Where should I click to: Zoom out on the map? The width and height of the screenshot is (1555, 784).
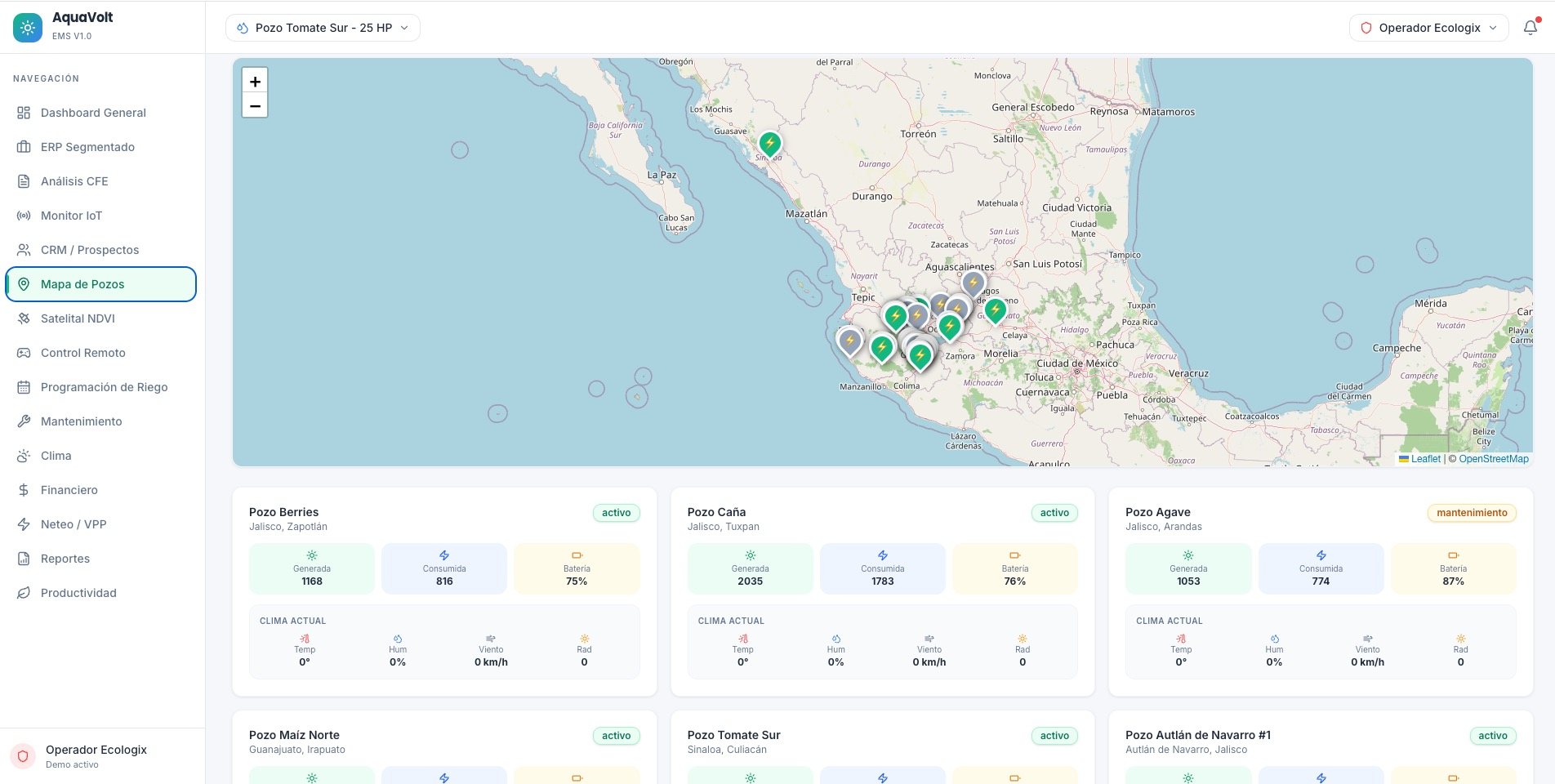coord(255,105)
